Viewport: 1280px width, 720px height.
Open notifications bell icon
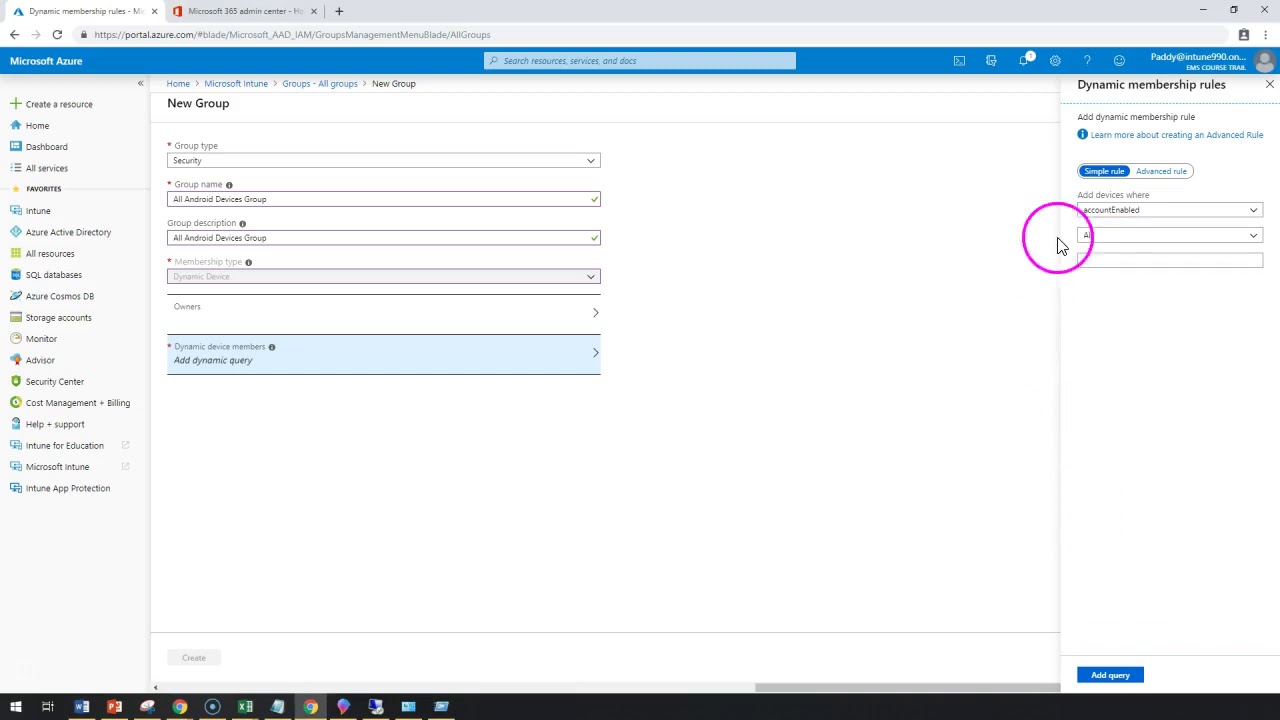point(1024,61)
